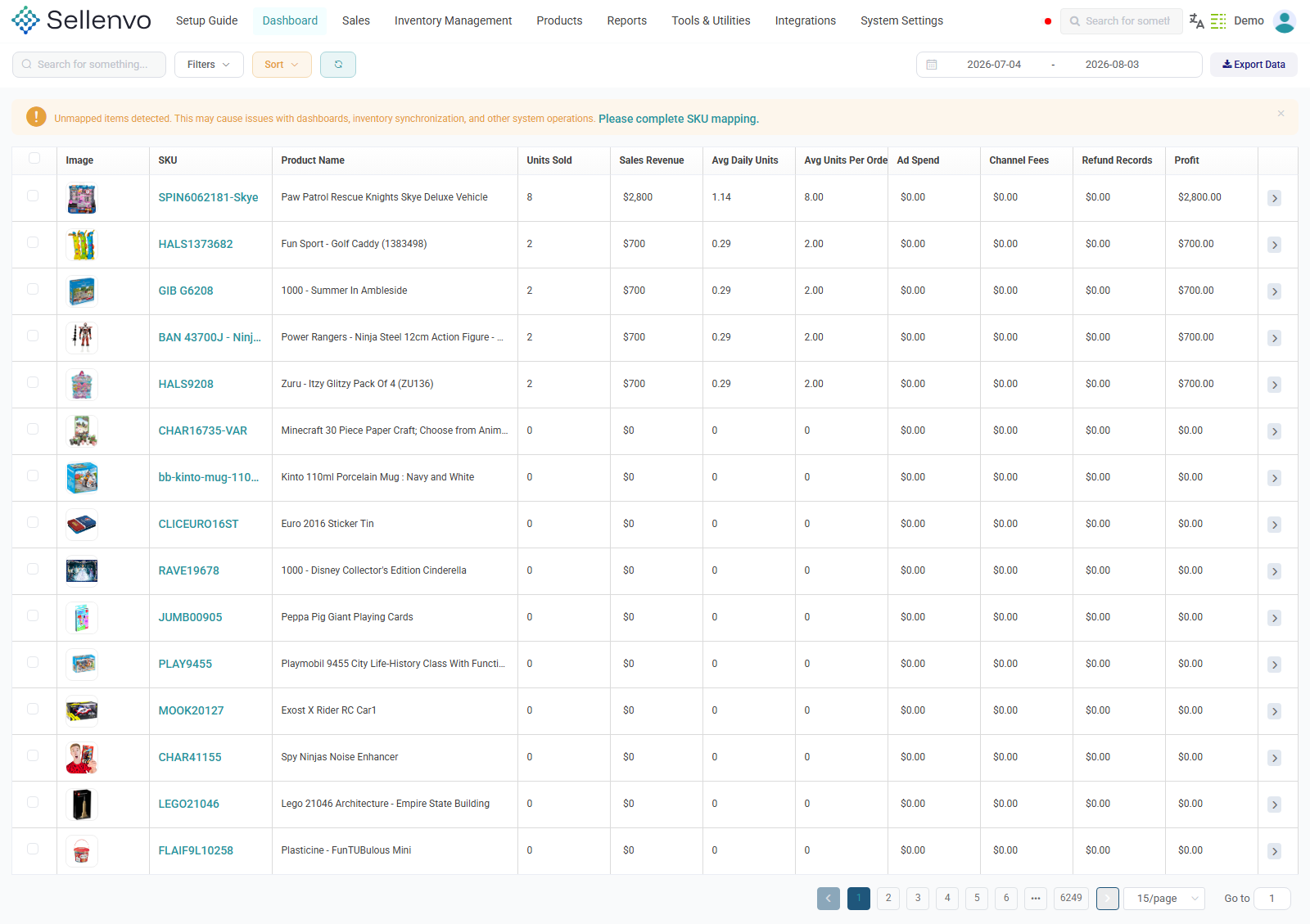Open row arrow for HALS9208
This screenshot has width=1310, height=924.
tap(1274, 385)
